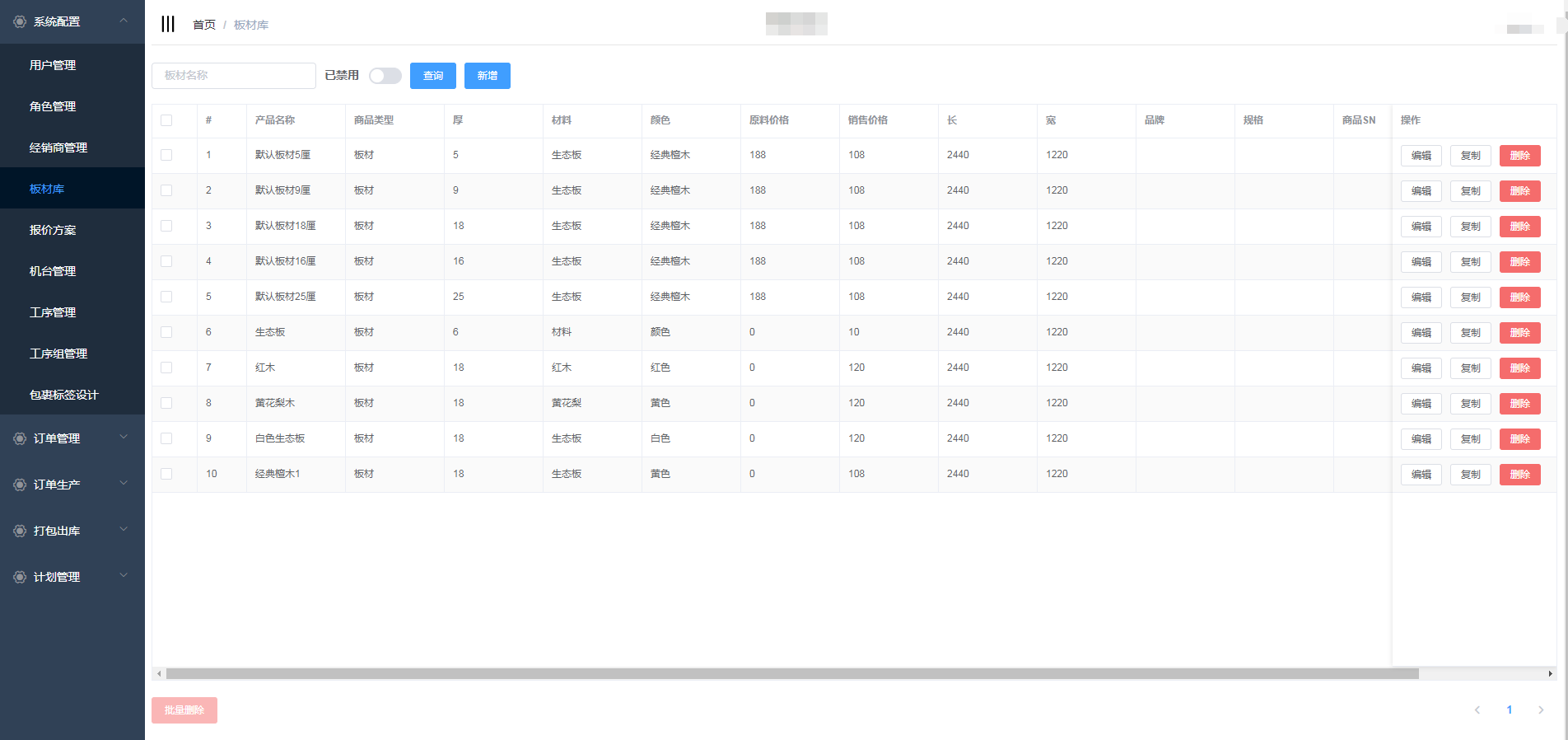Viewport: 1568px width, 740px height.
Task: Expand the 计划管理 menu chevron
Action: [x=124, y=576]
